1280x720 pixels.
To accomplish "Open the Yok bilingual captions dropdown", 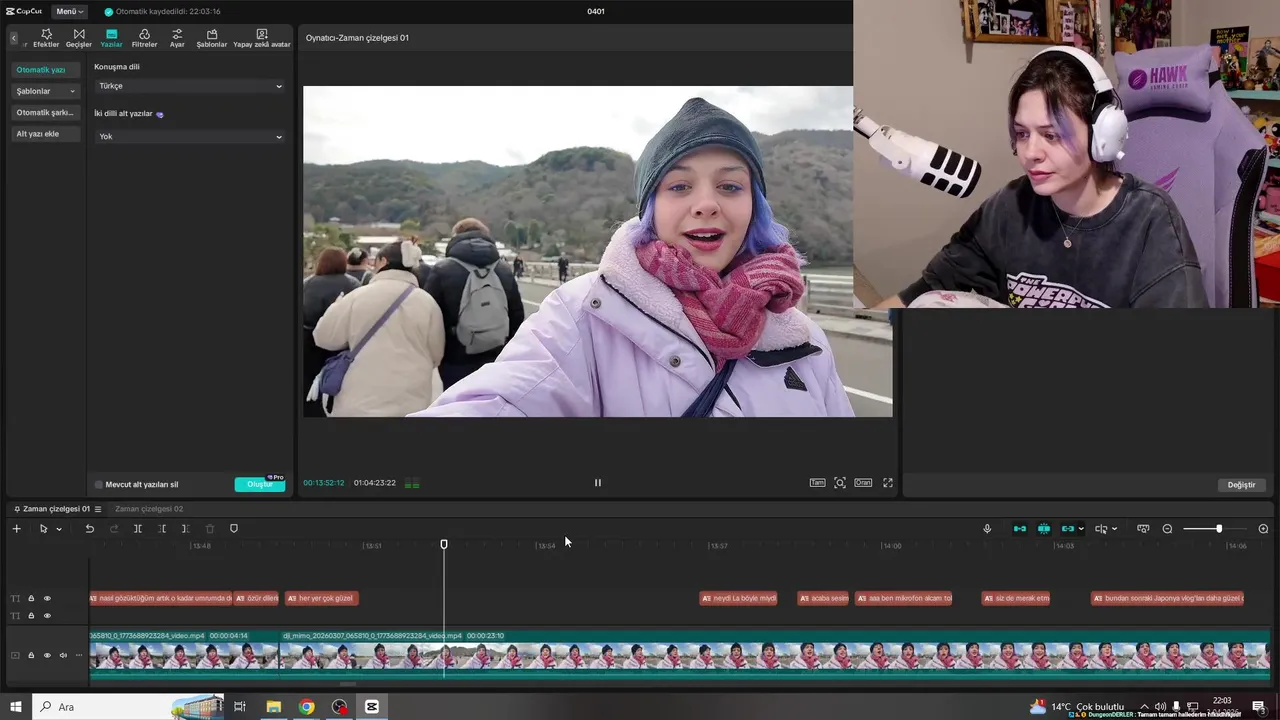I will coord(189,136).
